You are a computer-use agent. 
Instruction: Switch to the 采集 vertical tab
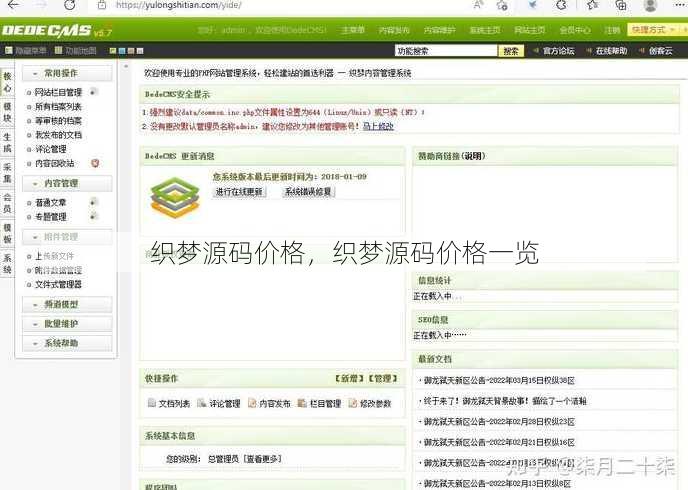pos(7,173)
